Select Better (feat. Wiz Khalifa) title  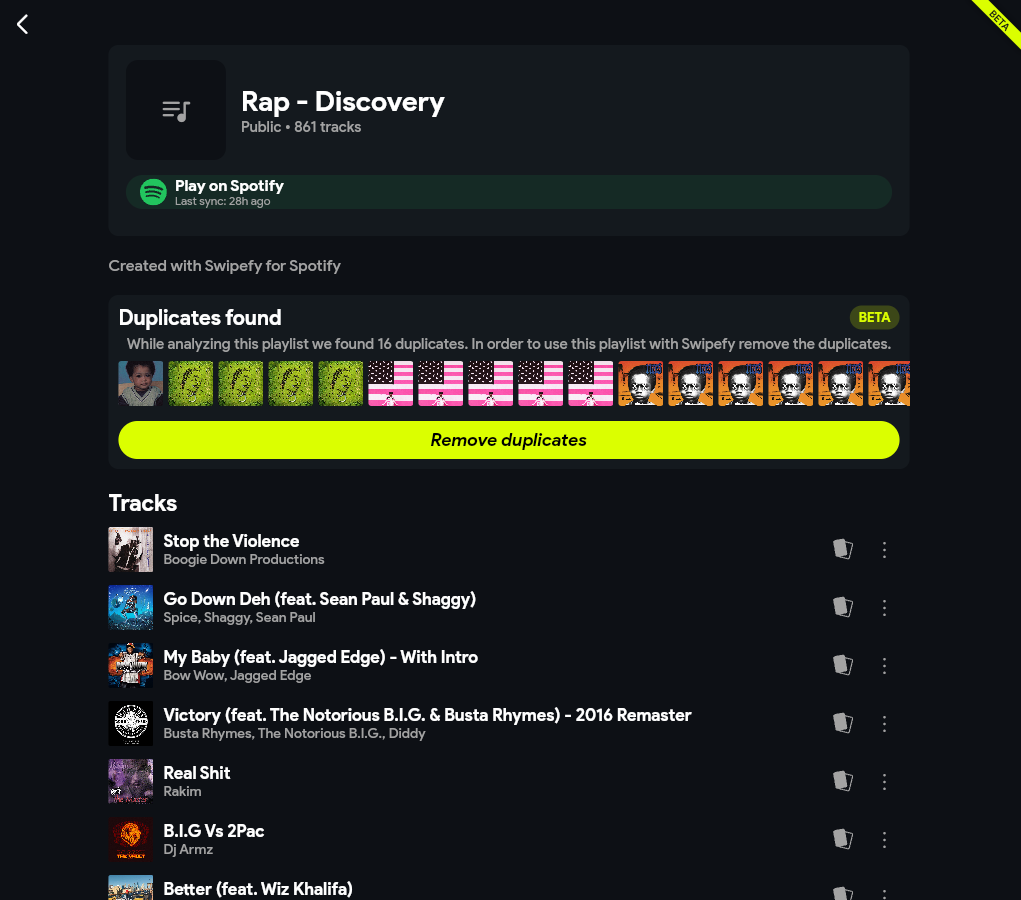tap(258, 889)
